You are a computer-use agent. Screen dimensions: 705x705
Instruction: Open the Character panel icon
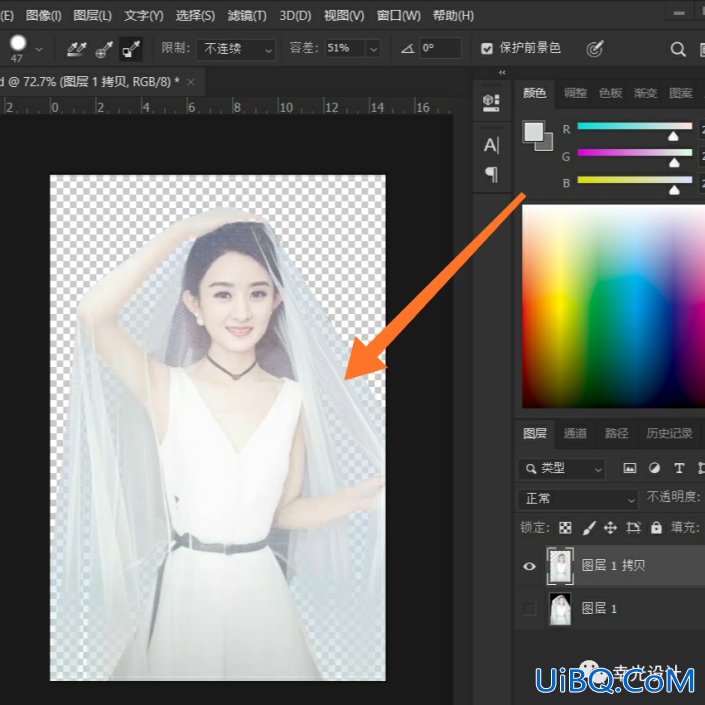491,145
